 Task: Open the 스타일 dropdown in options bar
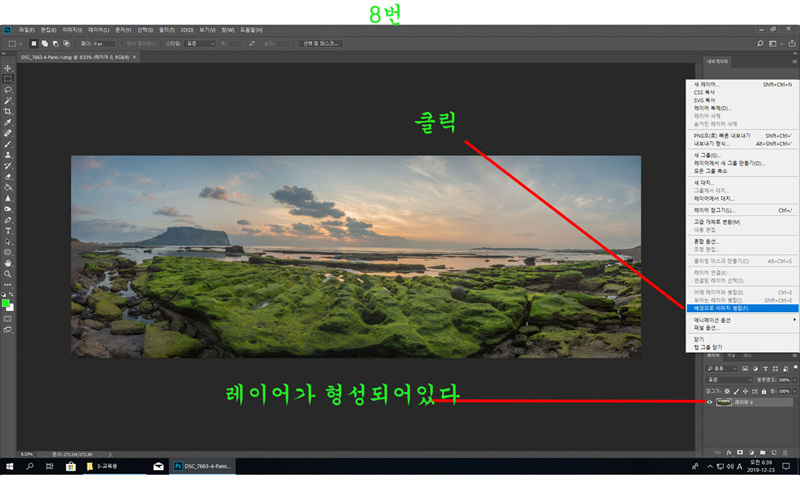[200, 44]
